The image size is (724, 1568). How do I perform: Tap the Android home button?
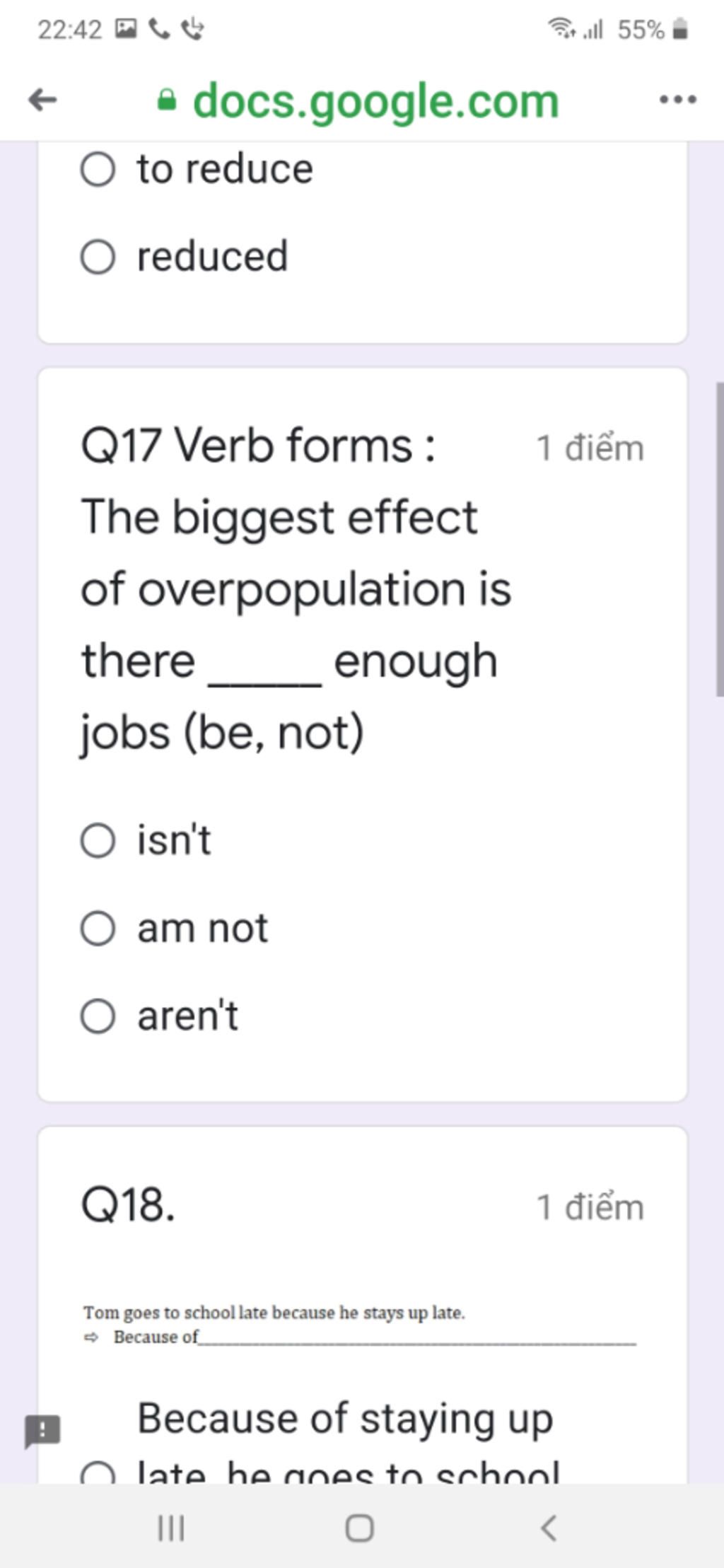[x=359, y=1528]
